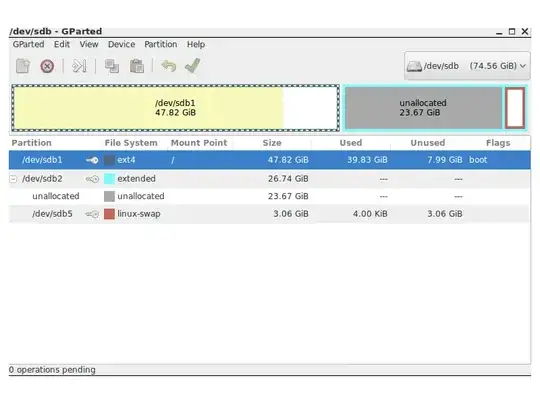Open the GParted menu
The width and height of the screenshot is (540, 405).
point(28,44)
